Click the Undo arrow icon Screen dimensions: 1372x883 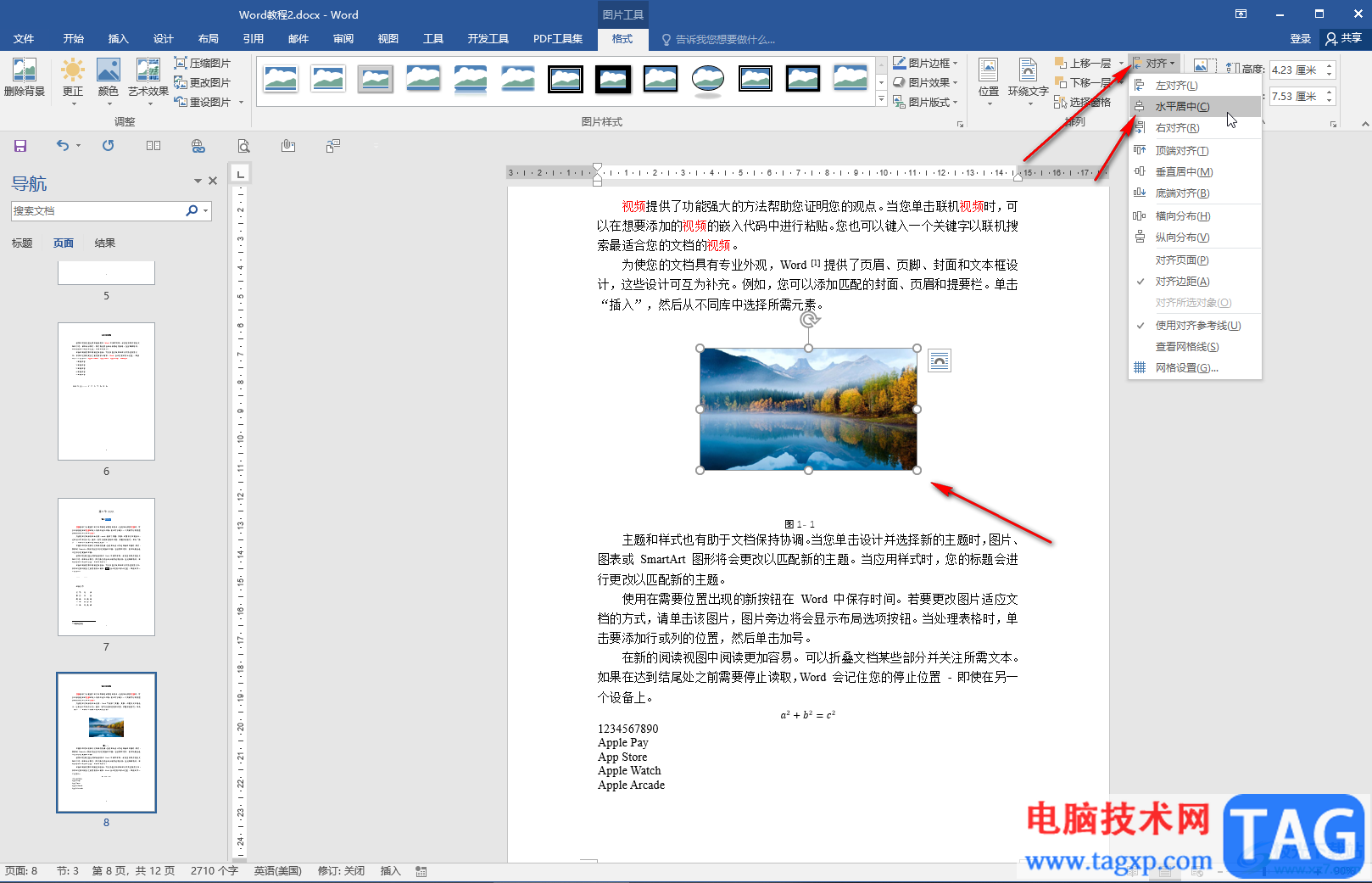pos(62,146)
